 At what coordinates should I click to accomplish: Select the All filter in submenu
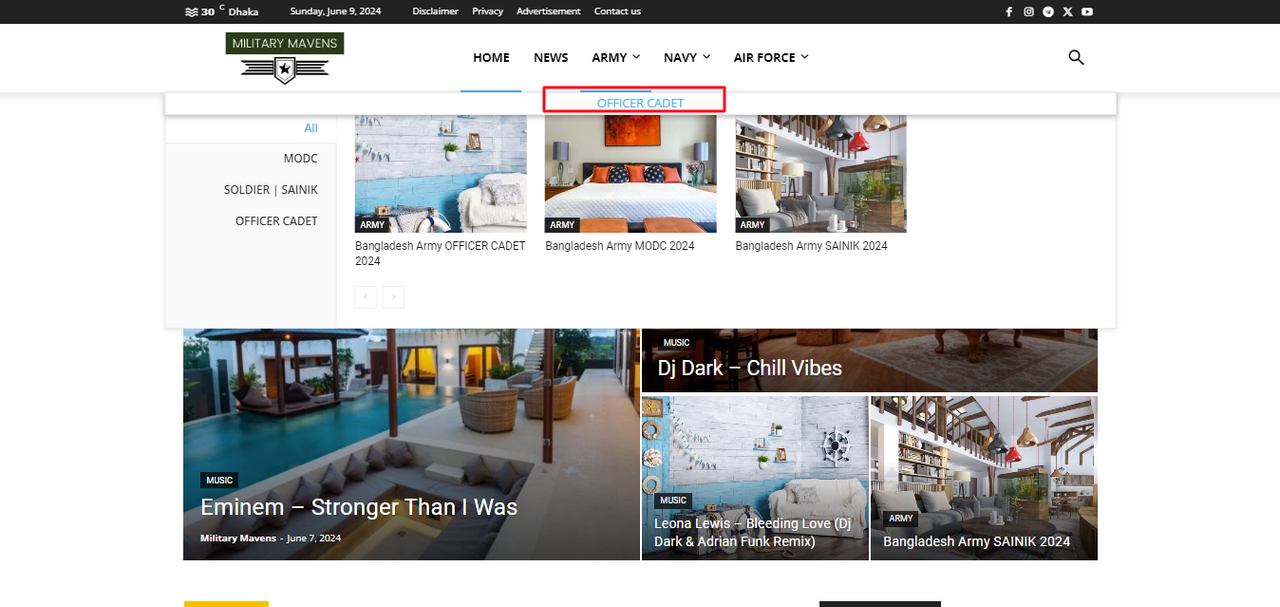(311, 128)
